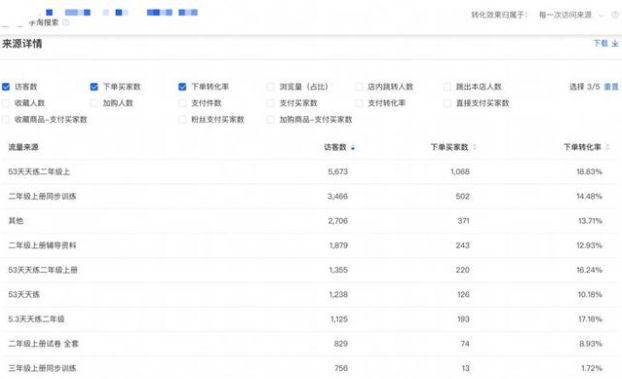Select the 三年级上册同步训练 source row
622x379 pixels.
[x=311, y=368]
